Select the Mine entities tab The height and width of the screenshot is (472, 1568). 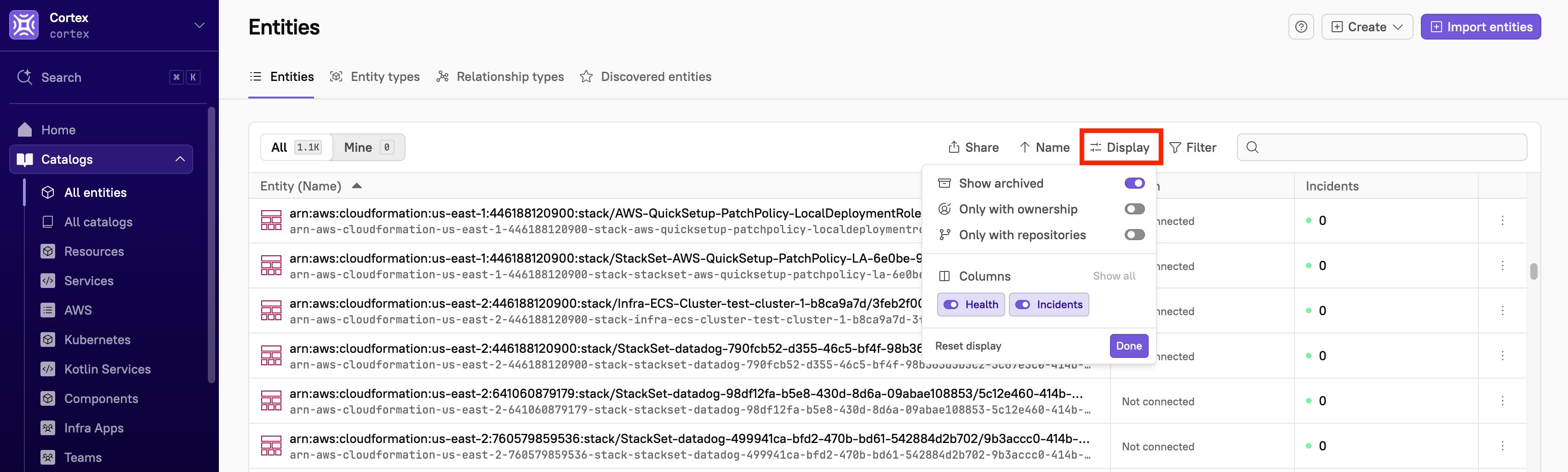click(x=369, y=147)
